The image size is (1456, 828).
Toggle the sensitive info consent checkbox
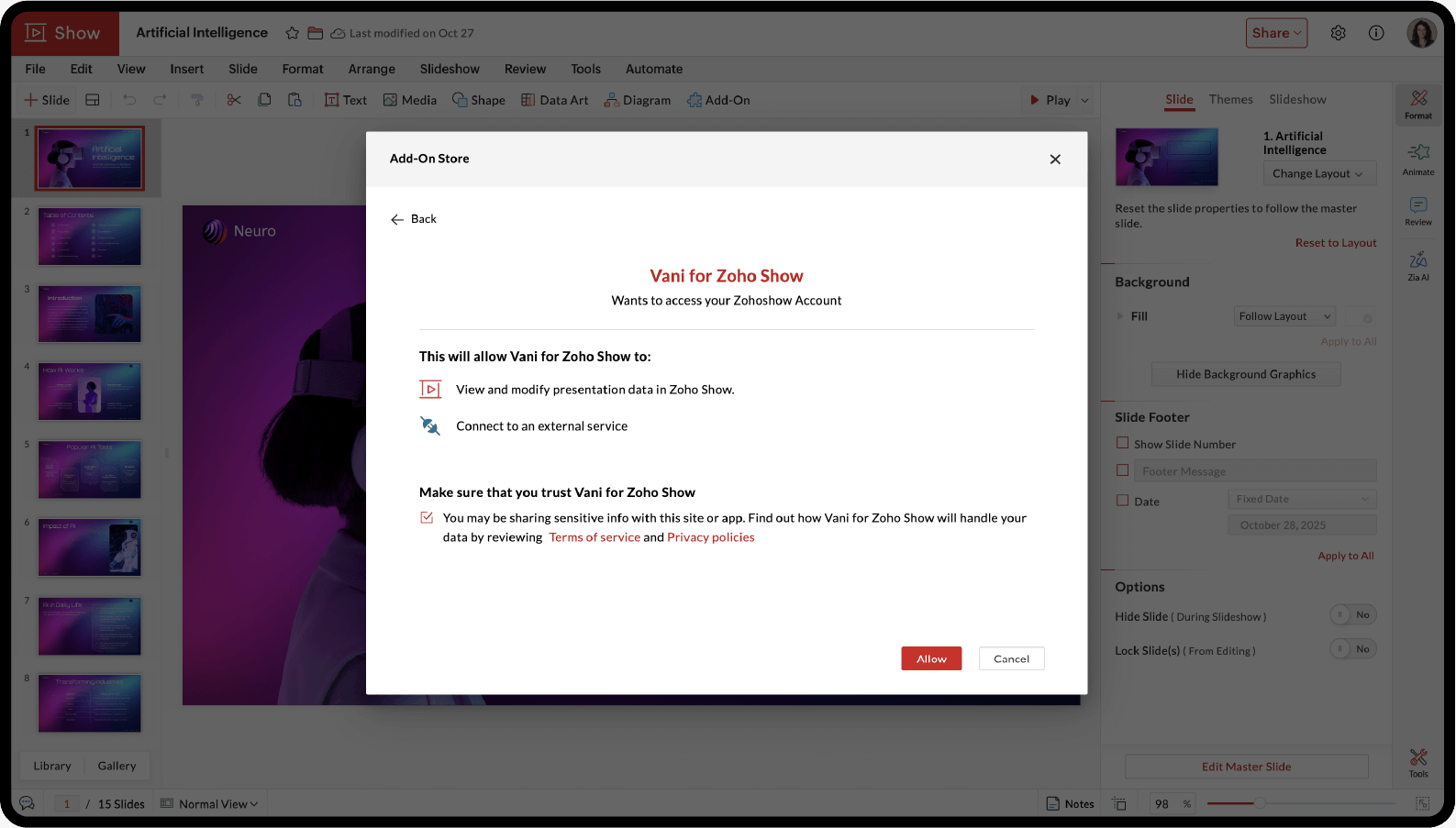427,517
